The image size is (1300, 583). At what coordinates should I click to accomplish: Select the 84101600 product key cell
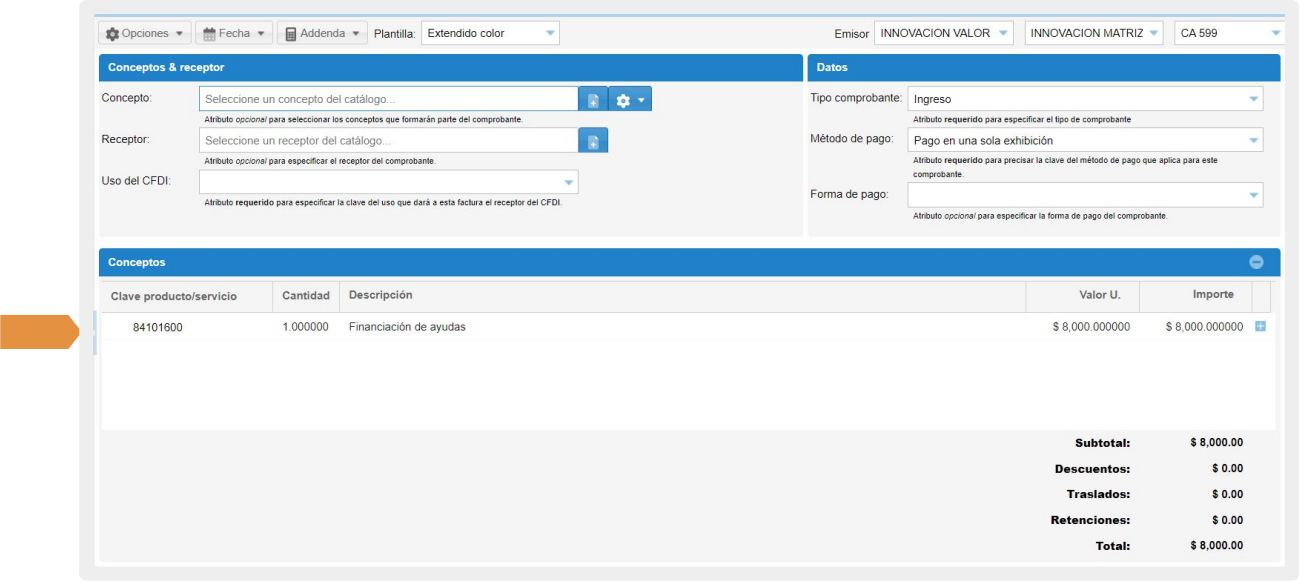(x=158, y=327)
